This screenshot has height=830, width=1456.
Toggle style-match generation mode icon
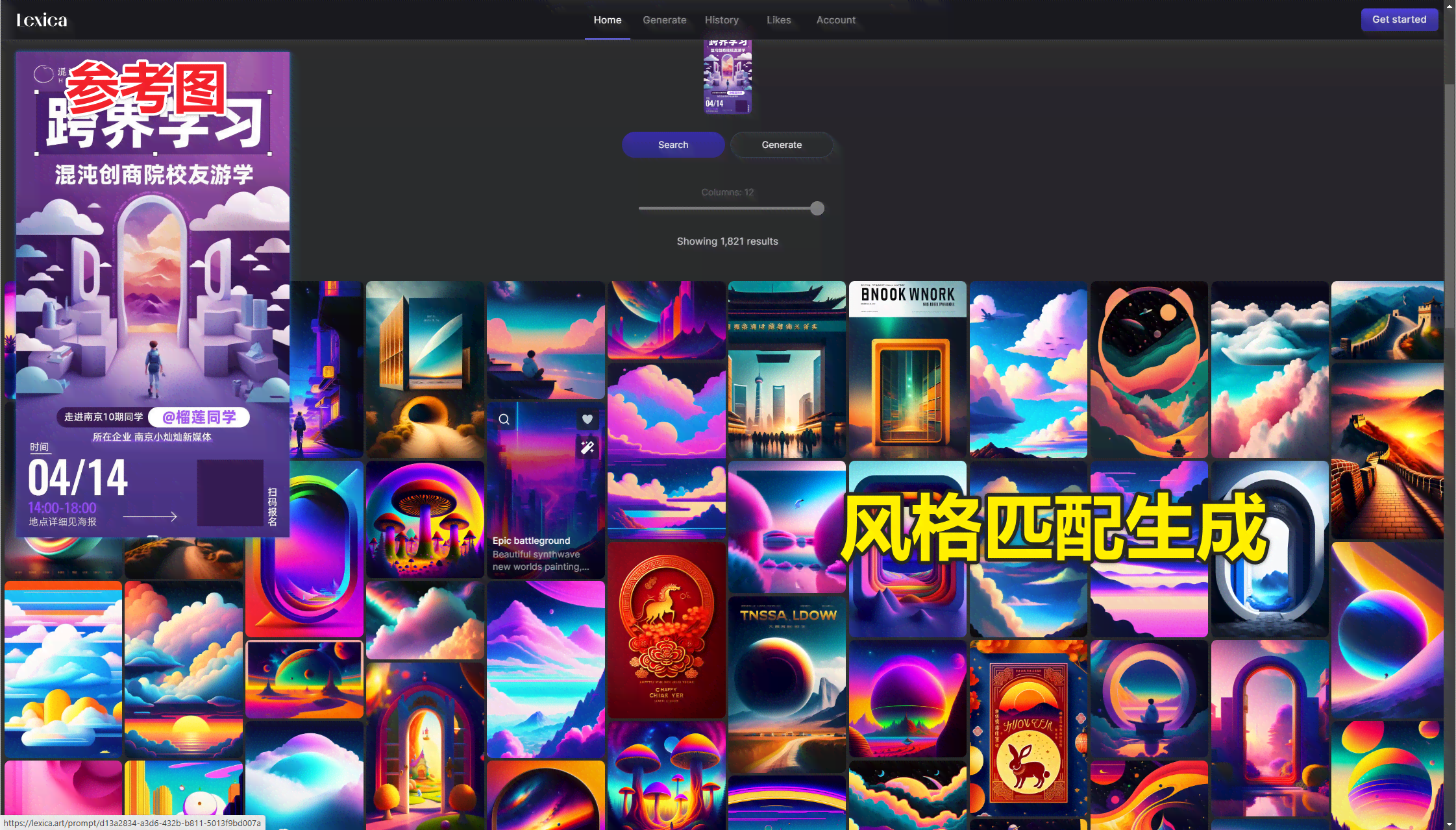(x=587, y=447)
